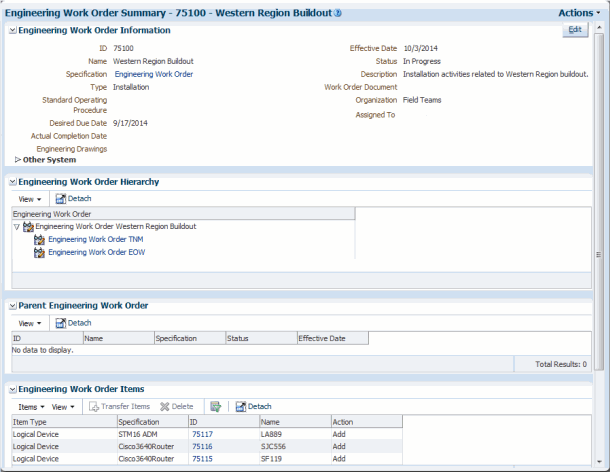Open View menu in Hierarchy section
The width and height of the screenshot is (610, 472).
coord(30,199)
